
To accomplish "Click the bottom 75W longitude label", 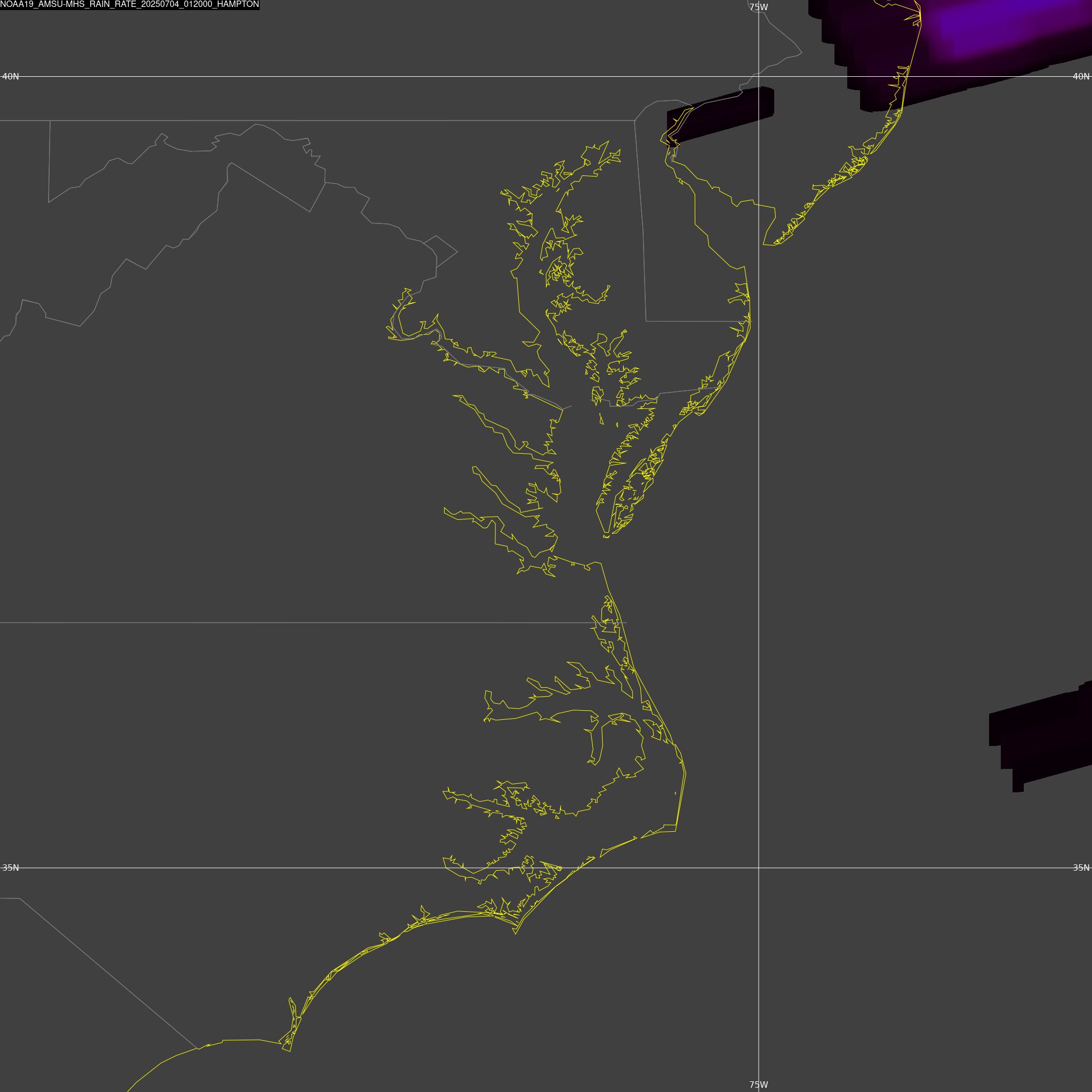I will click(759, 1085).
